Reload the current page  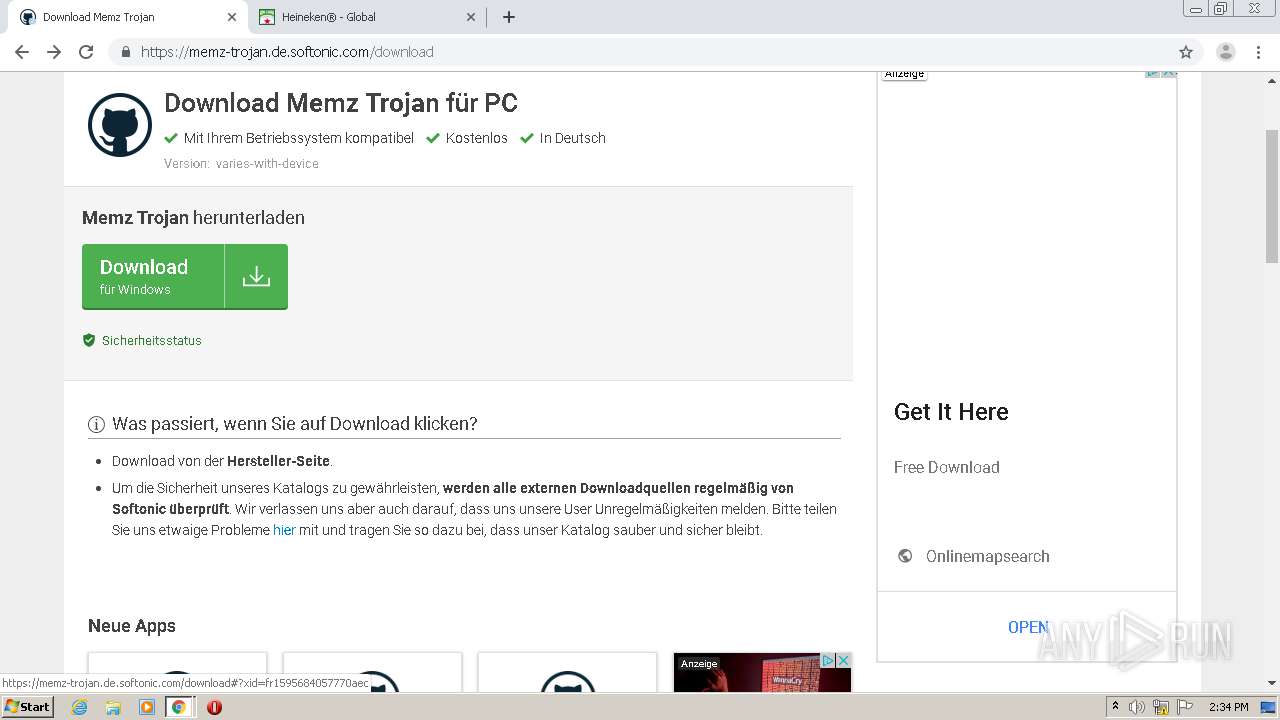tap(86, 52)
